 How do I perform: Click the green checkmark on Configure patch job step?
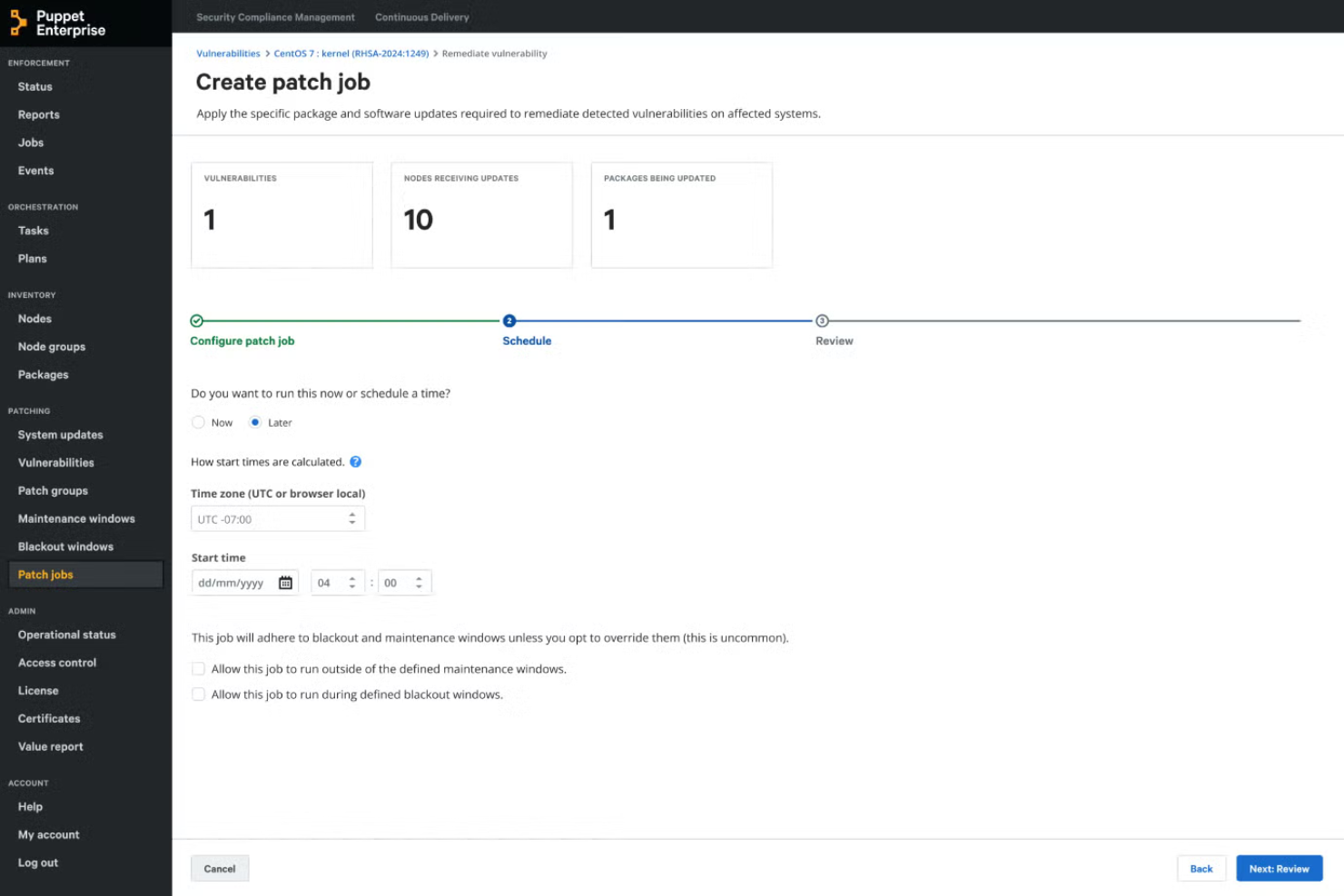(196, 320)
